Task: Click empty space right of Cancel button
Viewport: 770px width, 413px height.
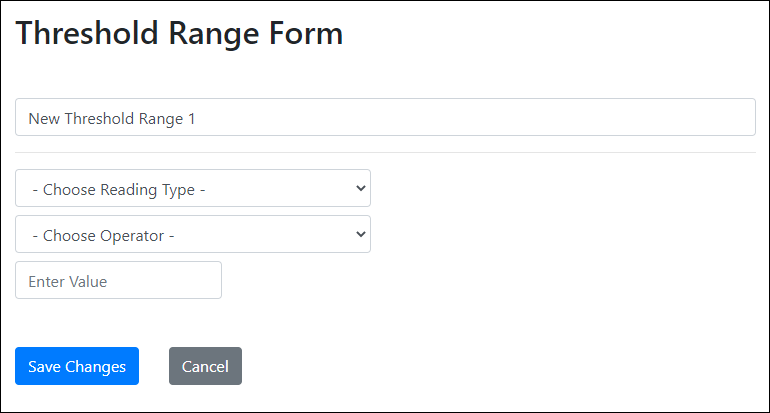Action: pyautogui.click(x=450, y=366)
